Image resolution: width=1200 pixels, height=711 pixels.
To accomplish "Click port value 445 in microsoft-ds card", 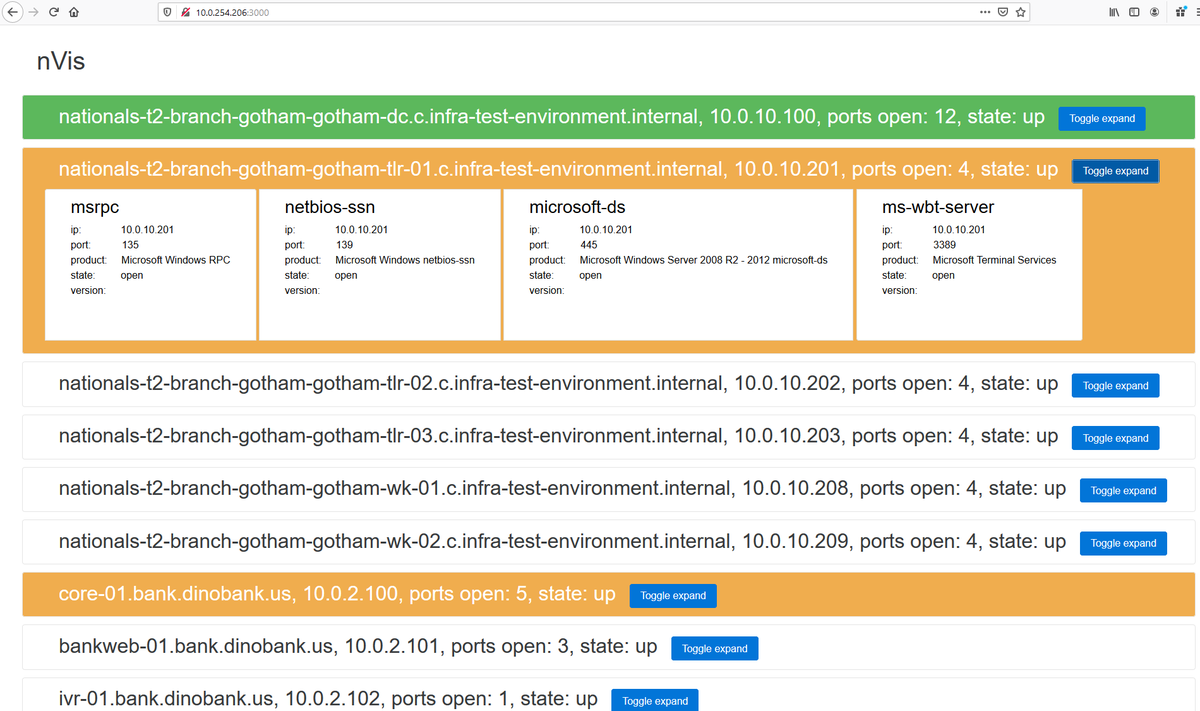I will pyautogui.click(x=589, y=244).
